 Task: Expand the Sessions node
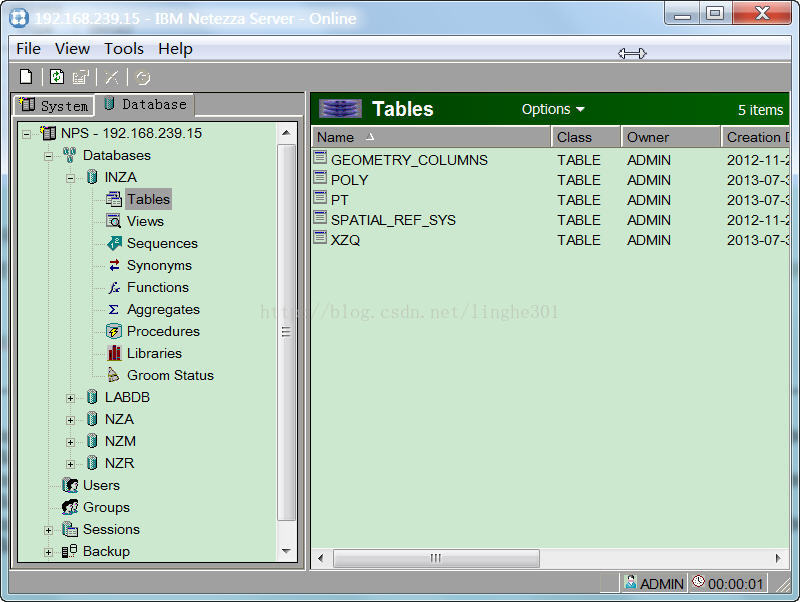pyautogui.click(x=48, y=531)
